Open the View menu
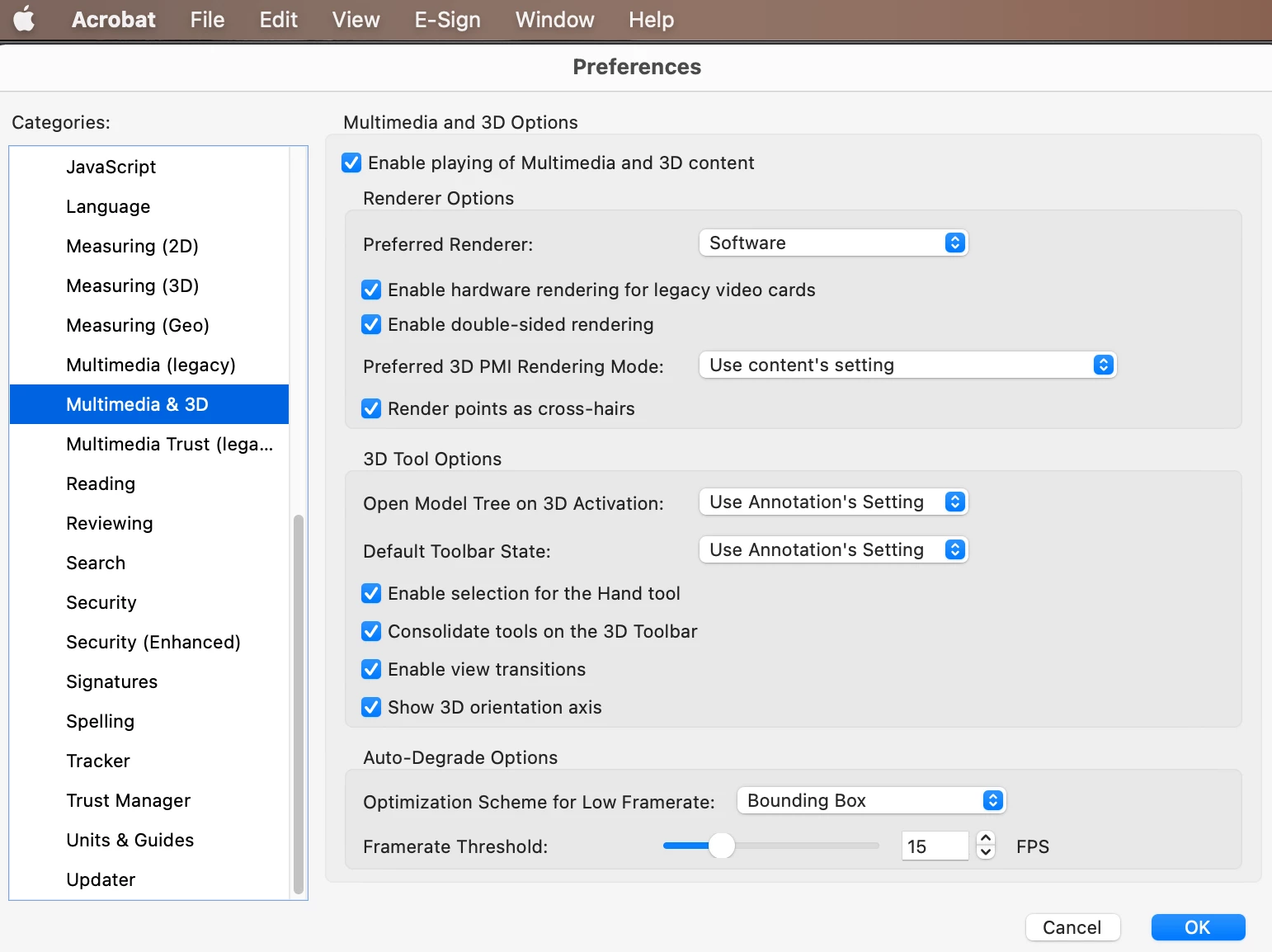The height and width of the screenshot is (952, 1272). 356,19
